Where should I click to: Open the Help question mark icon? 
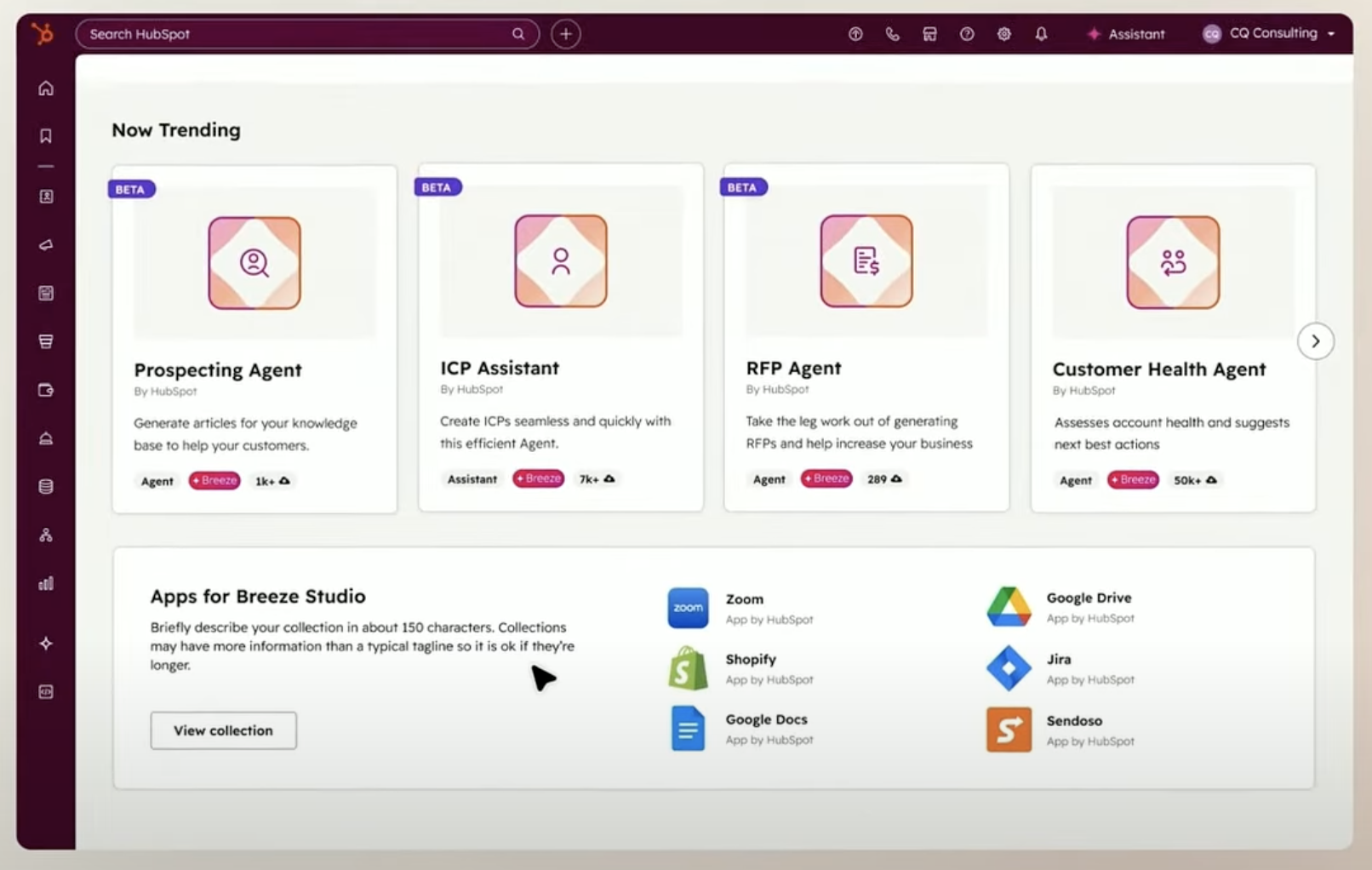967,34
